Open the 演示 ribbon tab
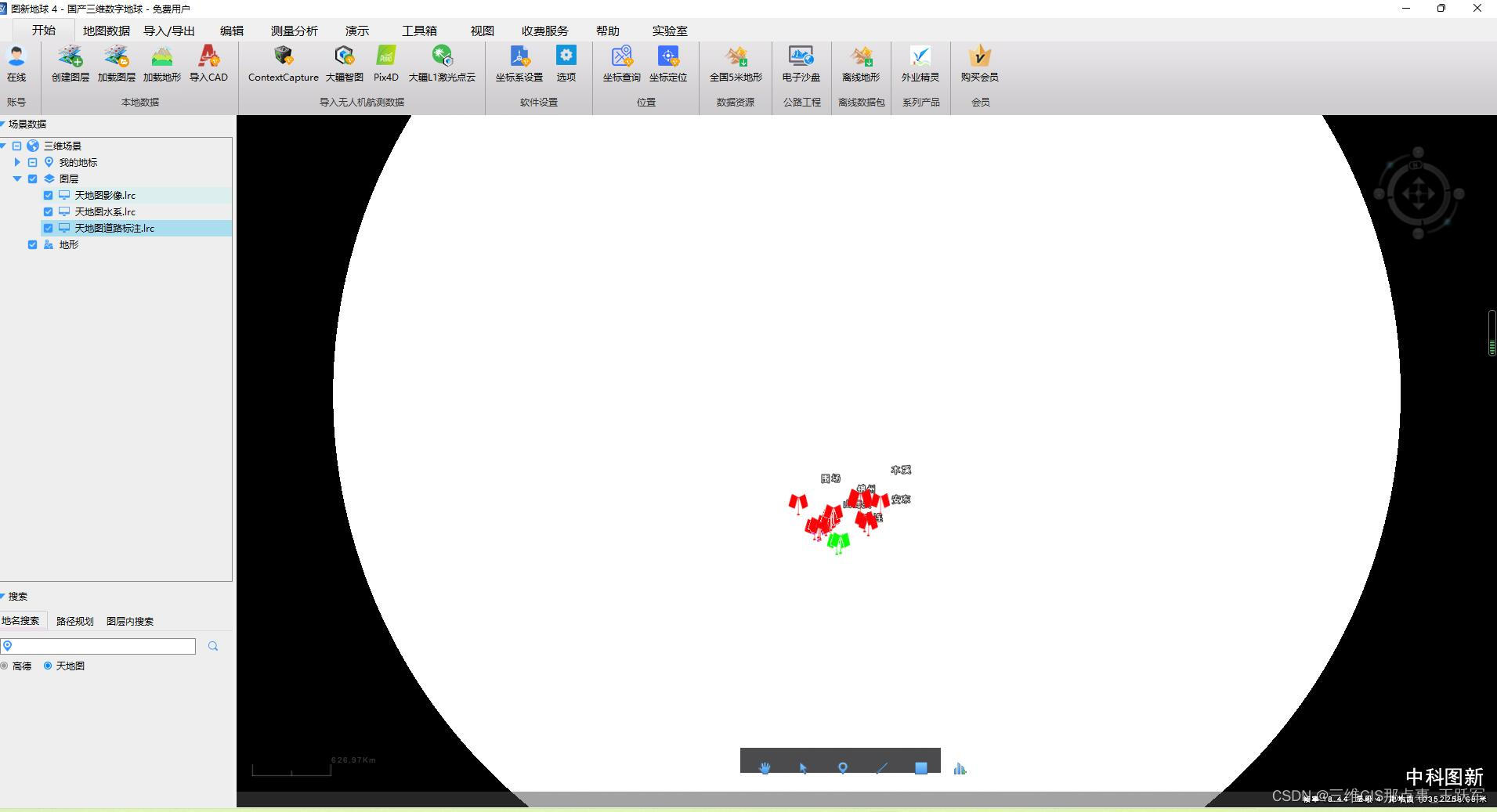Image resolution: width=1497 pixels, height=812 pixels. pyautogui.click(x=357, y=31)
